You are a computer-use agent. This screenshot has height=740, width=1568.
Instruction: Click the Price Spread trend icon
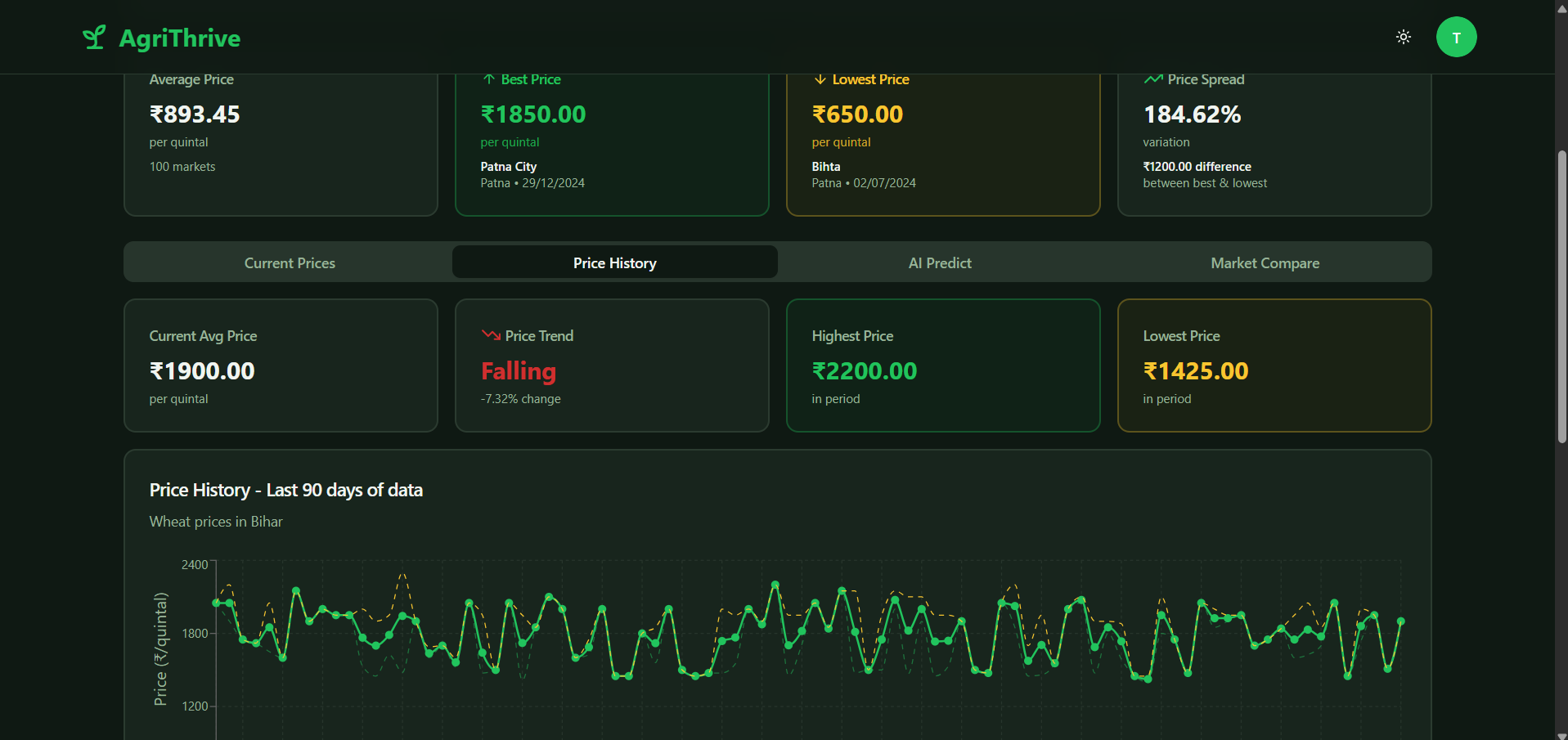(1153, 79)
